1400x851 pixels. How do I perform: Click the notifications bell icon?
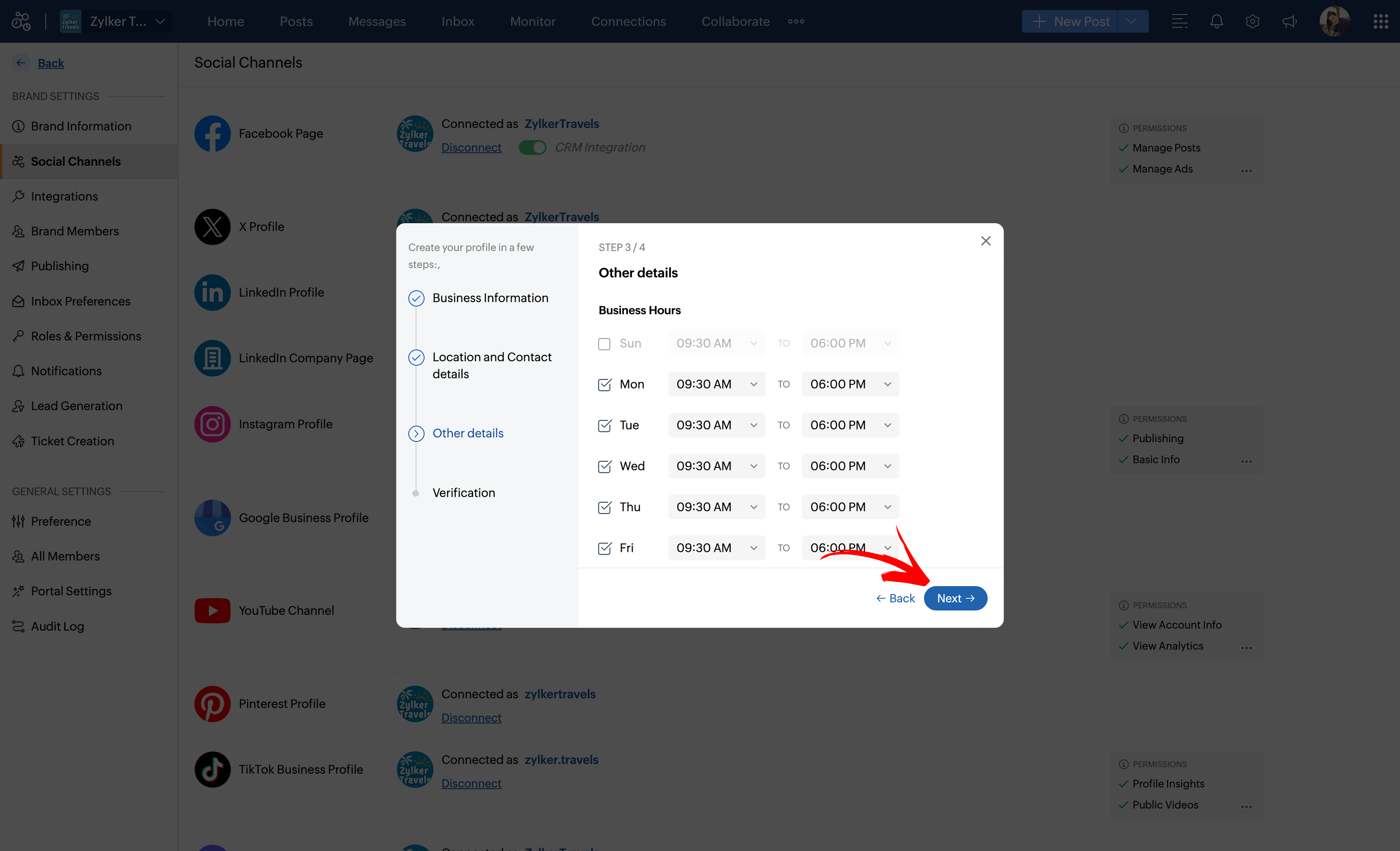(1216, 22)
